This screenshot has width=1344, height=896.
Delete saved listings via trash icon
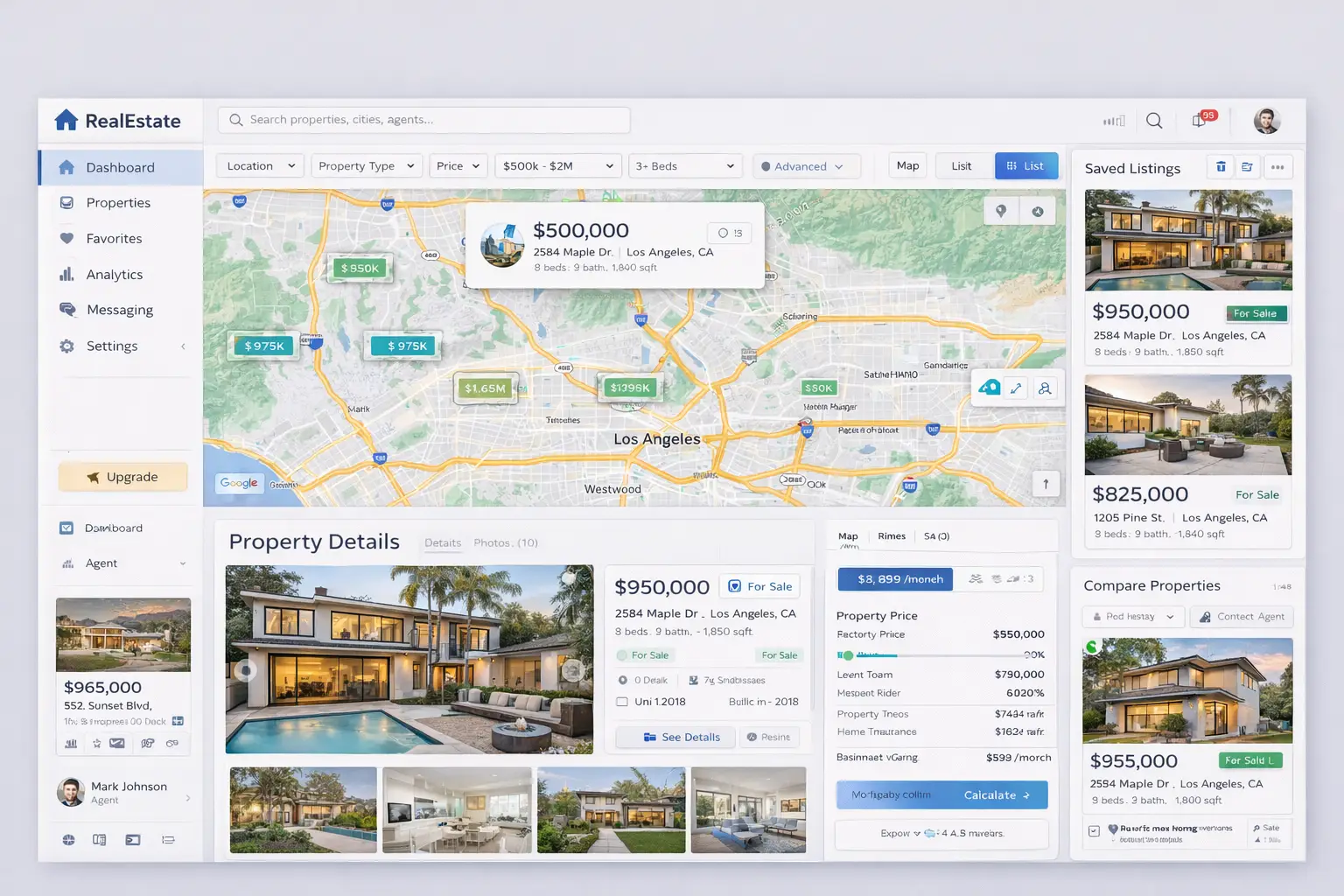1221,166
